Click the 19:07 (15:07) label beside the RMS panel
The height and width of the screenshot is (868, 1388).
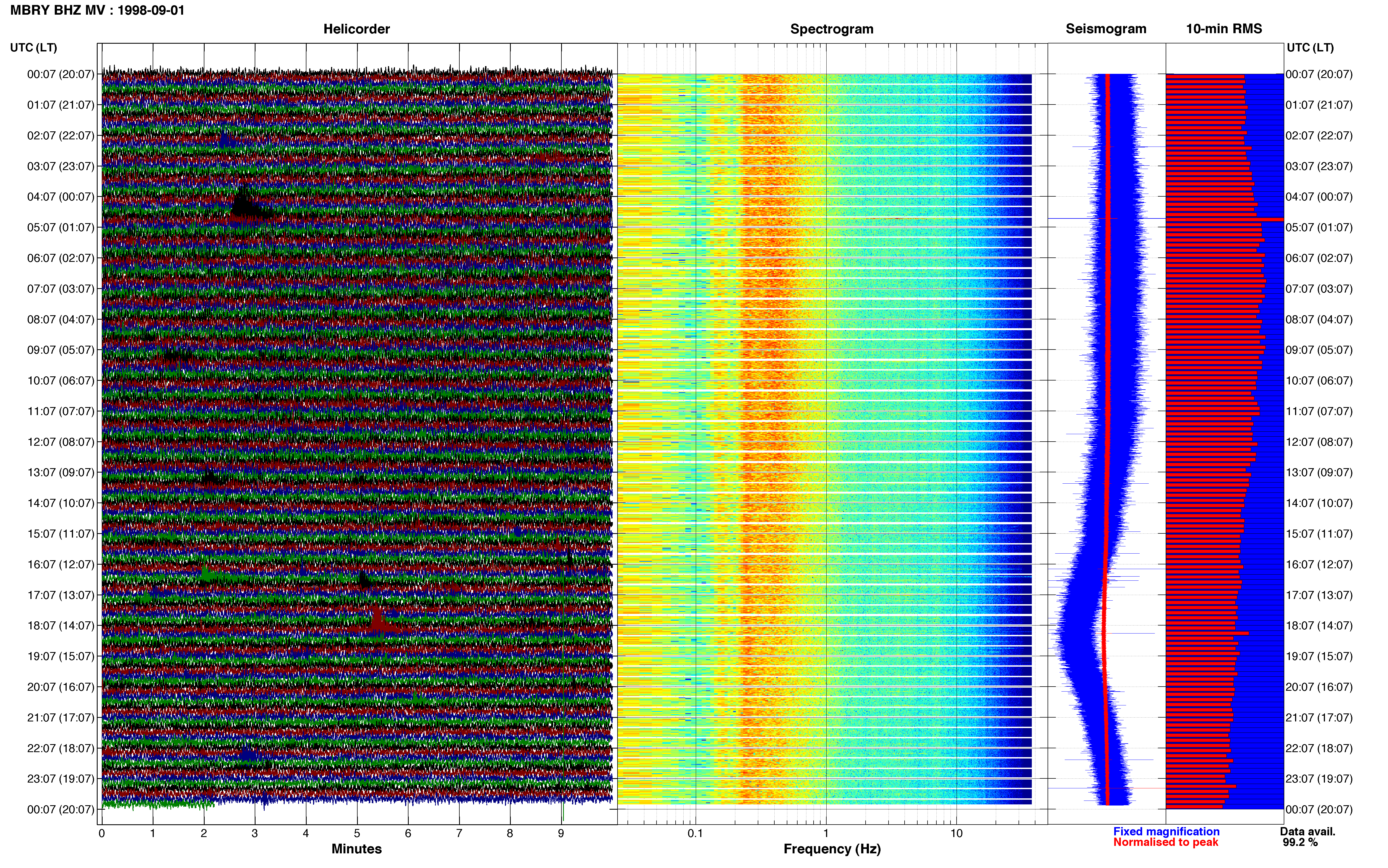point(1319,656)
